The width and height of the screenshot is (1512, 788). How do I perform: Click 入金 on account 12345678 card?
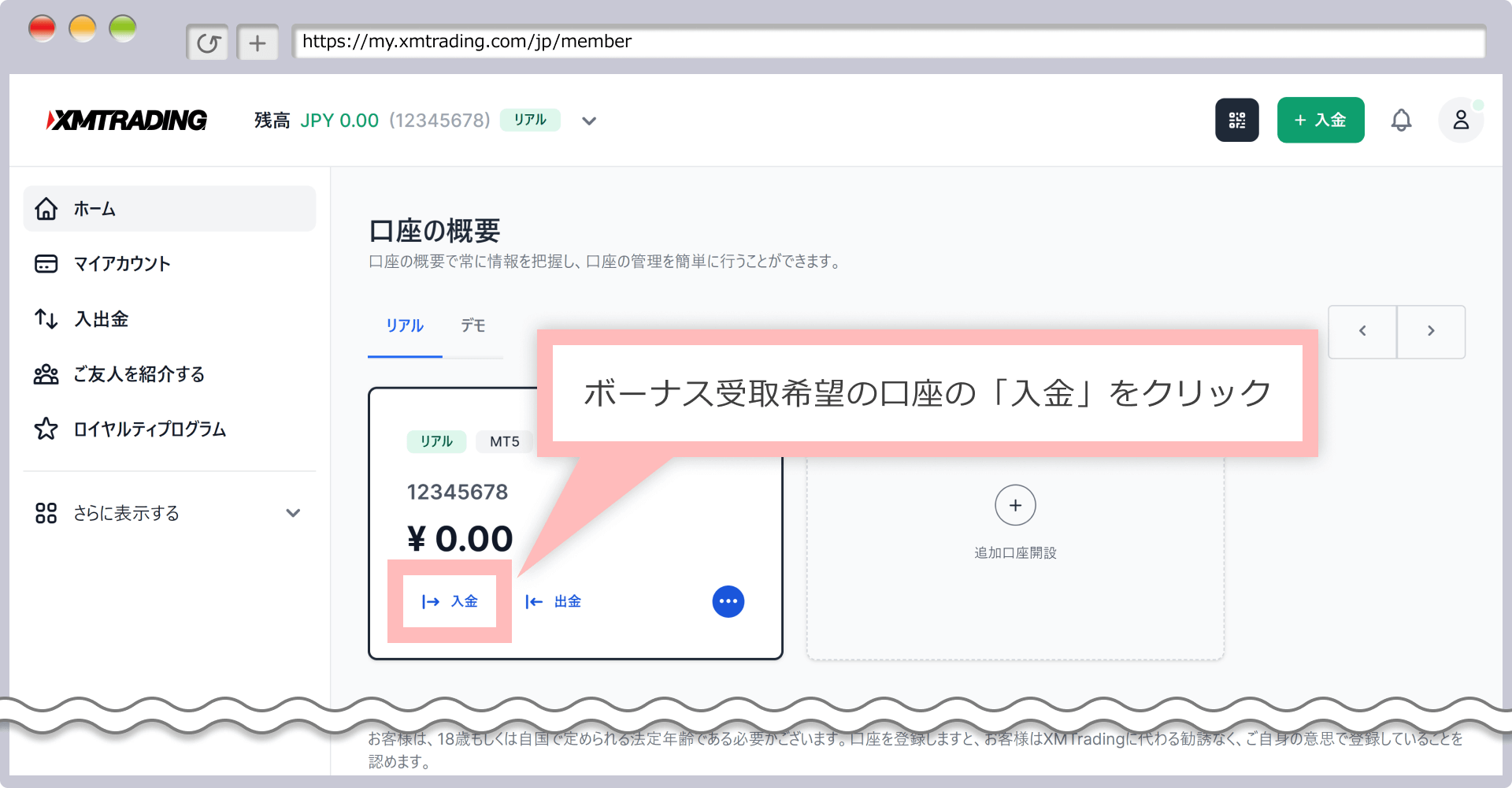(x=450, y=601)
